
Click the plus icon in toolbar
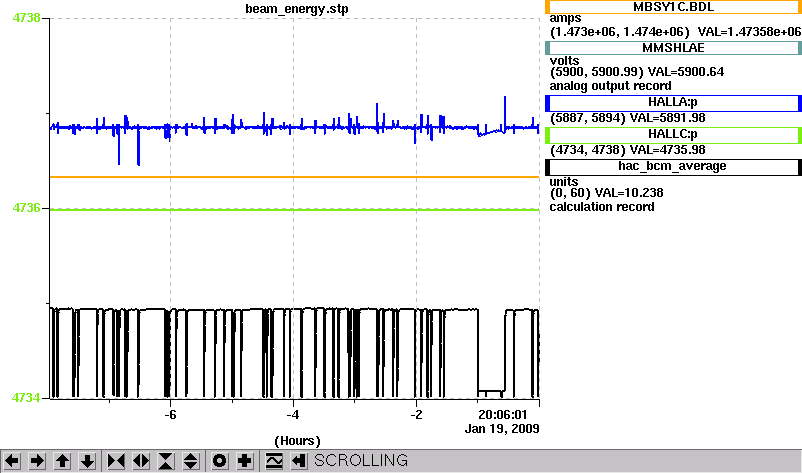click(244, 461)
